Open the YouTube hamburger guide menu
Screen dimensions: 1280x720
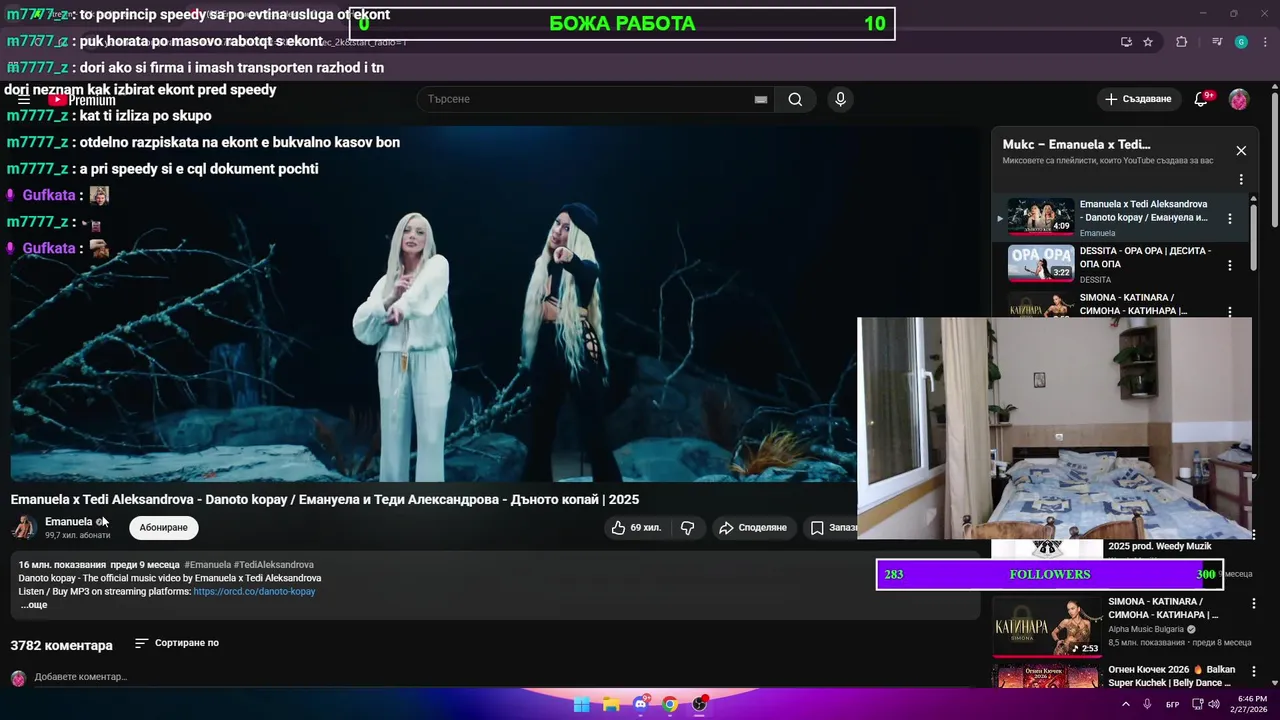[x=24, y=100]
